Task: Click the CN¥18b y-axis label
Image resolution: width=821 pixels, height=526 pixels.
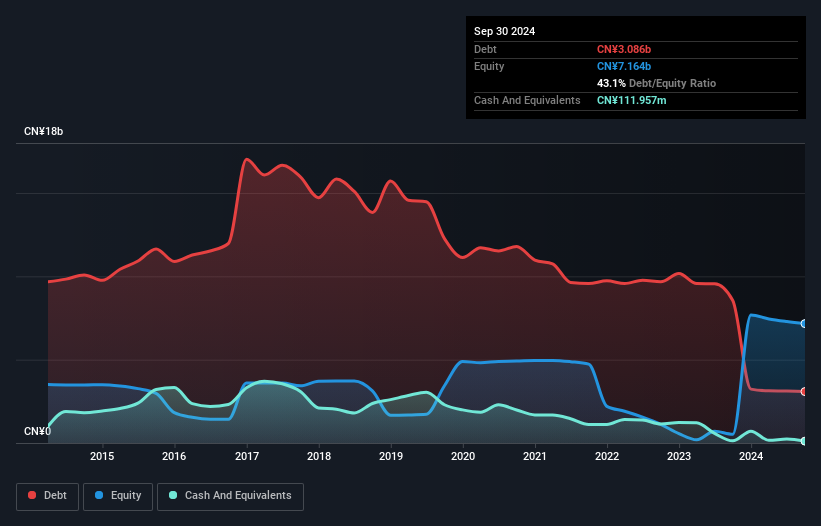Action: pos(43,131)
